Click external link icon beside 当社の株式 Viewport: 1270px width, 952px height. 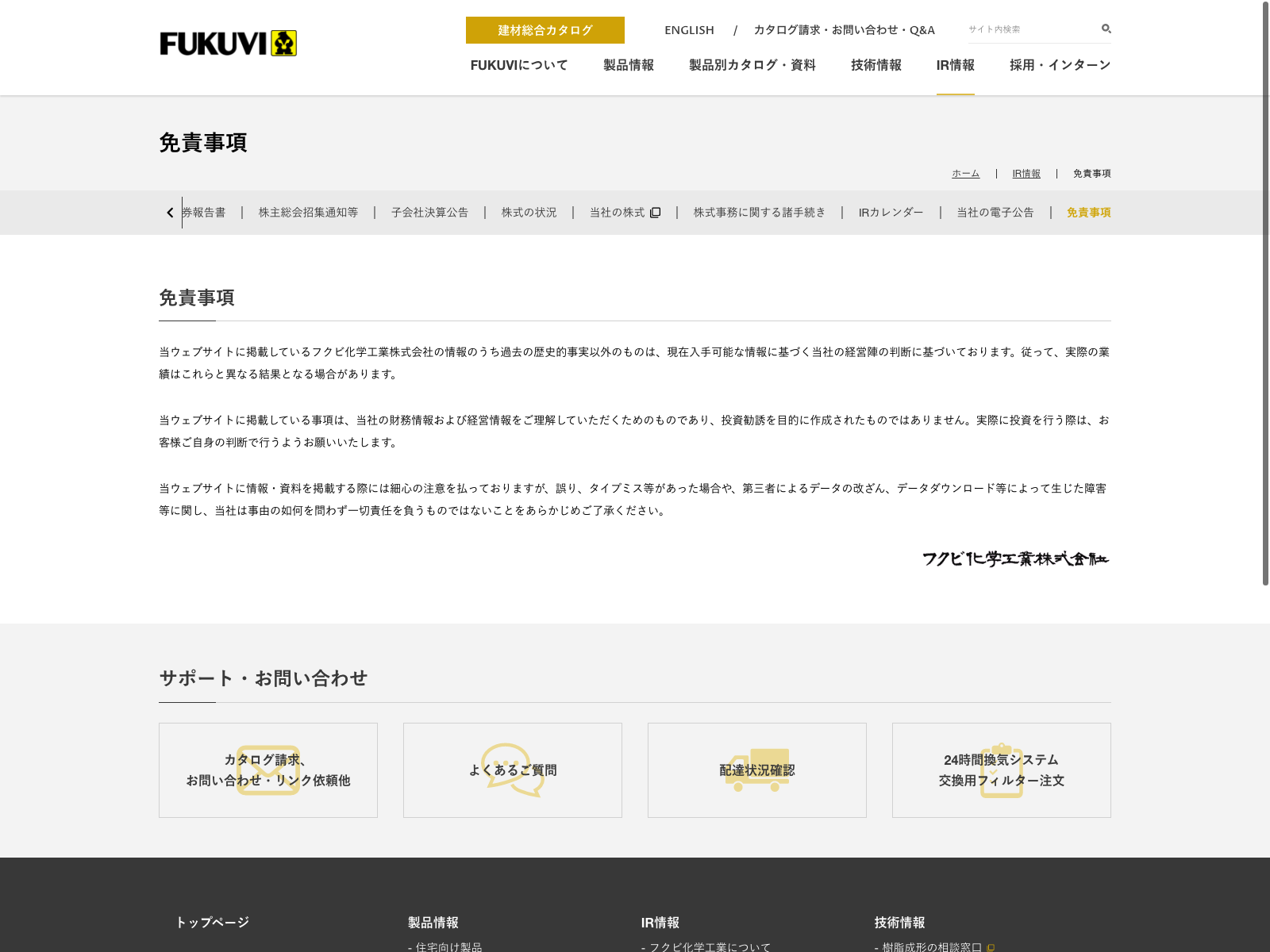(655, 213)
